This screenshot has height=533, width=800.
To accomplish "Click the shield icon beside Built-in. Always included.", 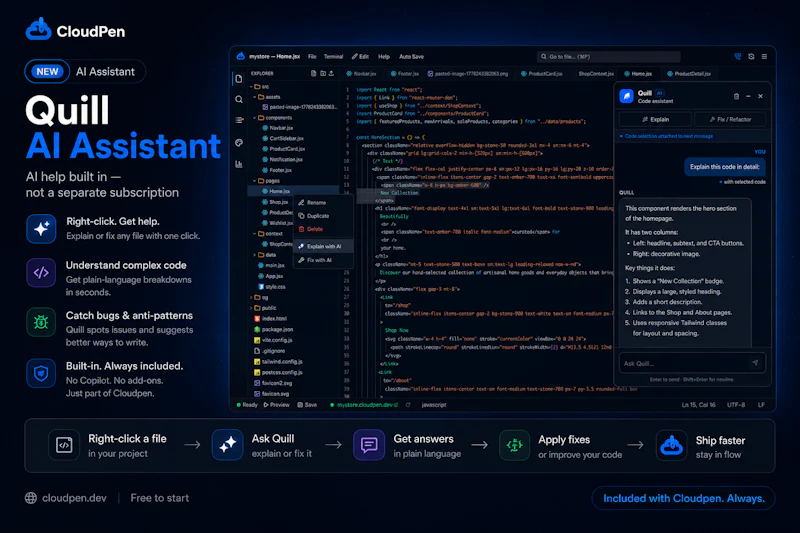I will 41,373.
